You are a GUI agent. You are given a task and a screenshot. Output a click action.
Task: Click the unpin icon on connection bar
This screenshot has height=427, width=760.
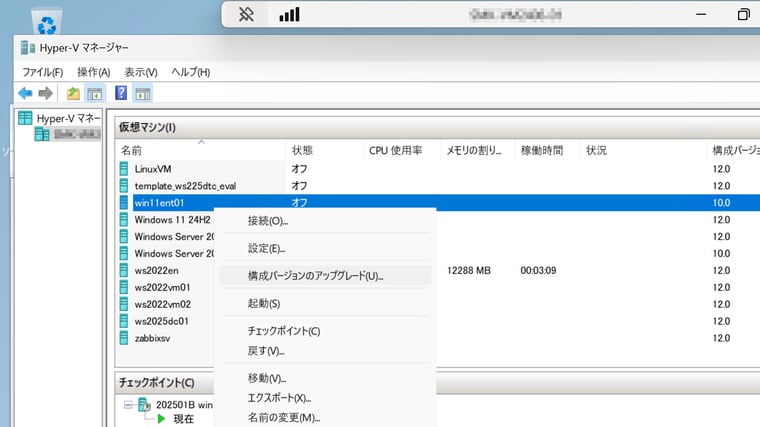click(x=246, y=15)
